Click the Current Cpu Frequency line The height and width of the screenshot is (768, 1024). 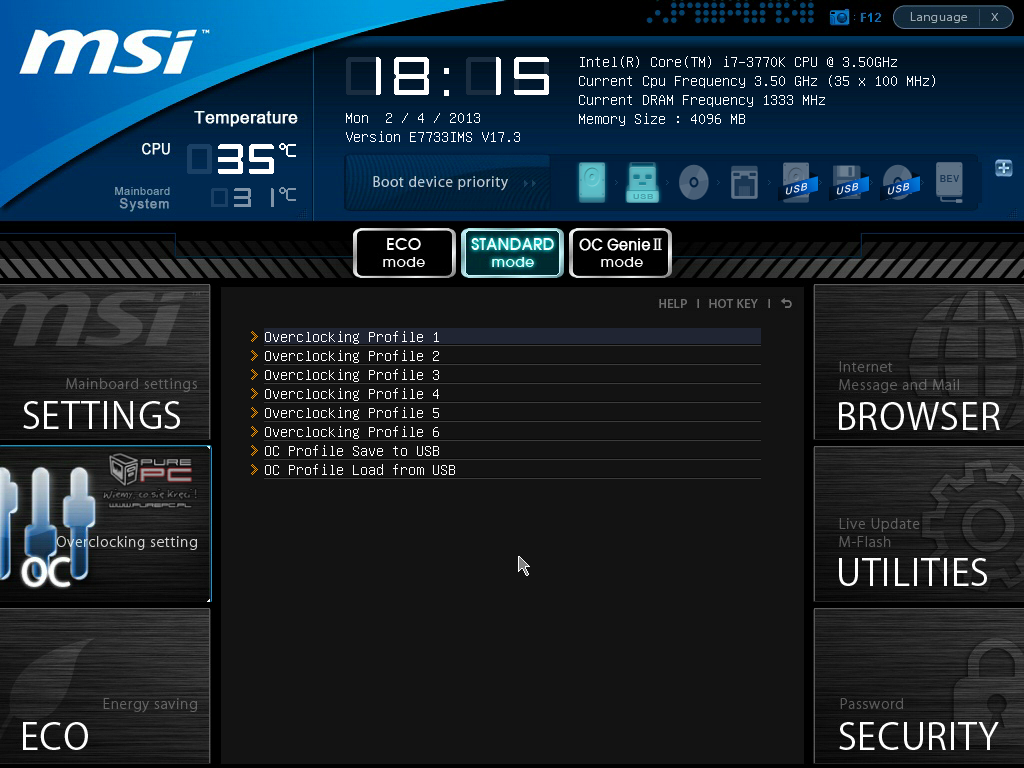[x=758, y=81]
